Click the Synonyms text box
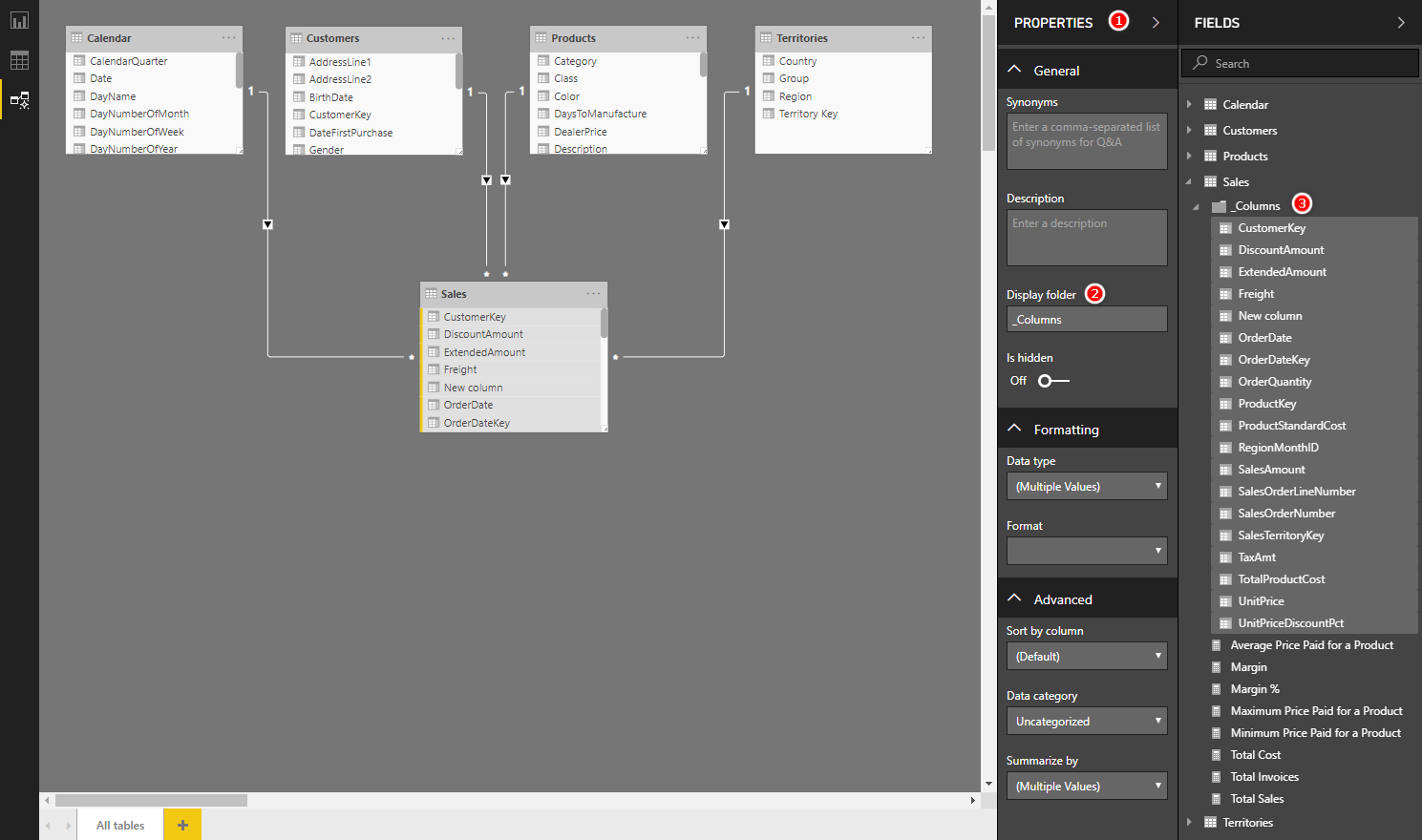 point(1087,141)
